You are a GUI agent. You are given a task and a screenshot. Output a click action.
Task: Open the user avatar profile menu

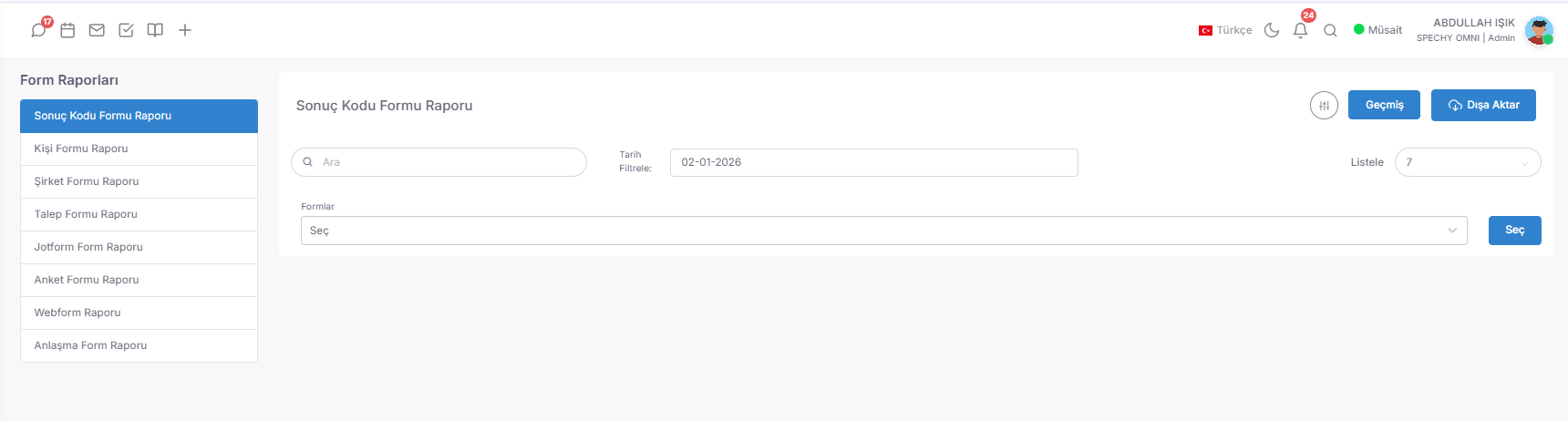(1539, 30)
